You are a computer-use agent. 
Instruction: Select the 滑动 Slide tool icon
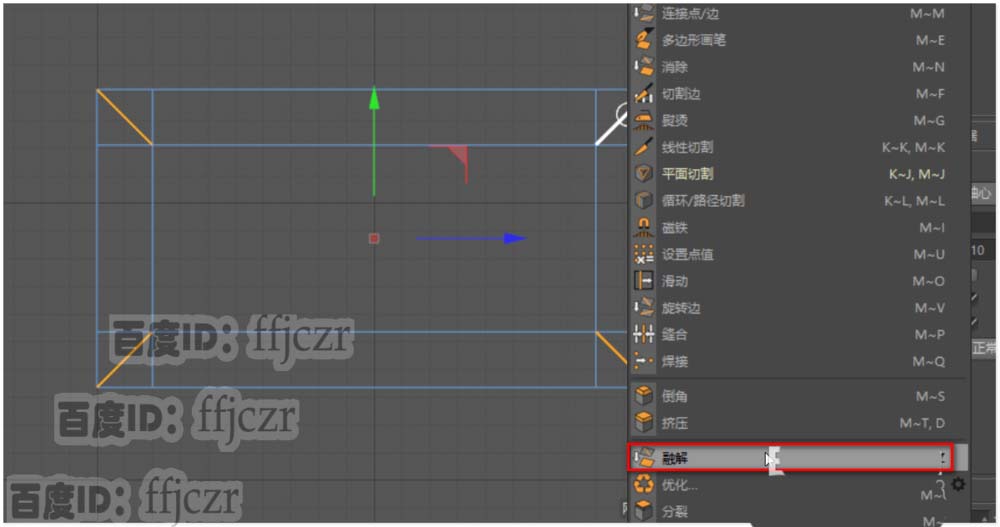(643, 281)
